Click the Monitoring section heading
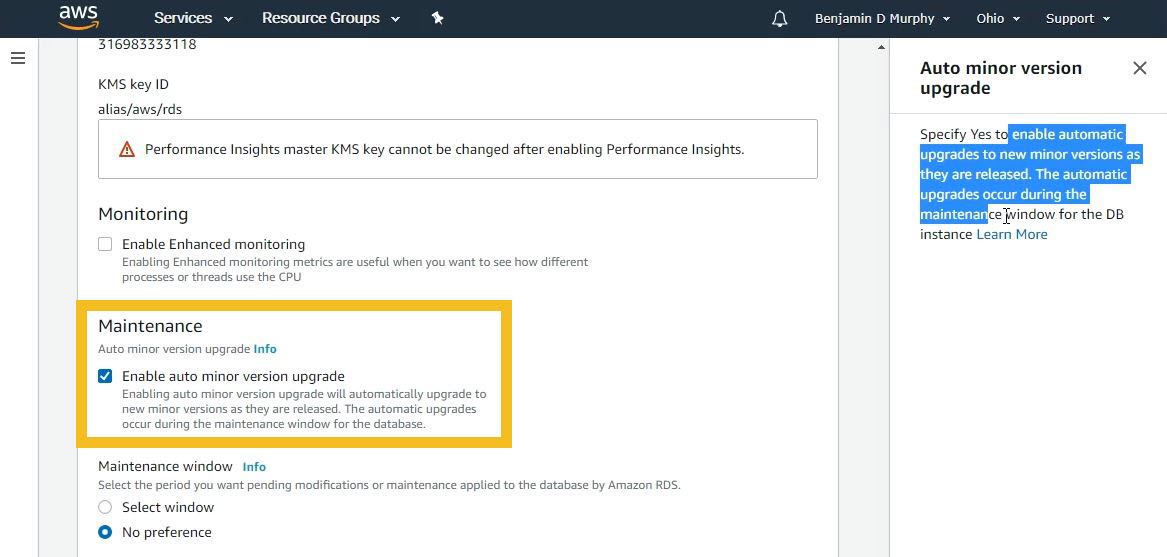 (x=143, y=214)
